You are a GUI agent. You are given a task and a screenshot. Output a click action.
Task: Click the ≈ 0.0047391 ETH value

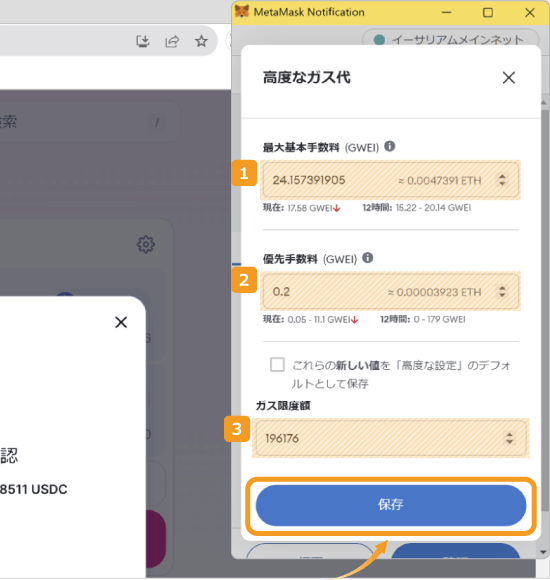tap(439, 181)
